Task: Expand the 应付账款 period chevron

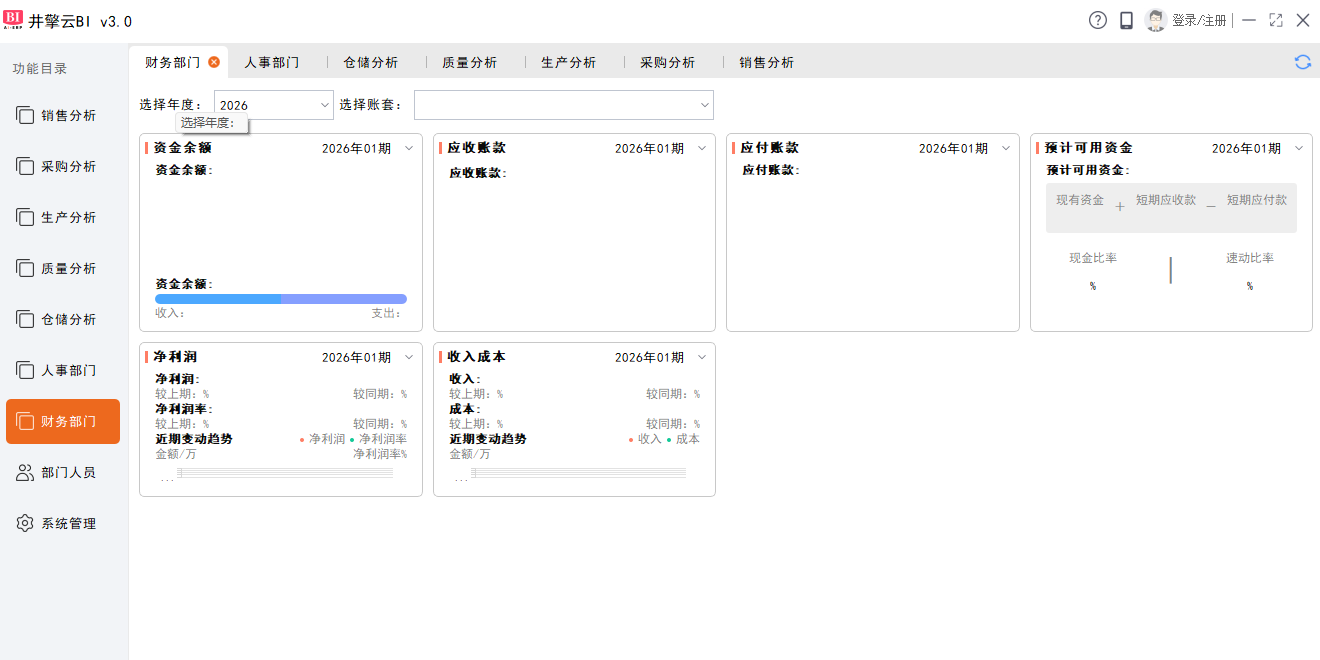Action: coord(1005,149)
